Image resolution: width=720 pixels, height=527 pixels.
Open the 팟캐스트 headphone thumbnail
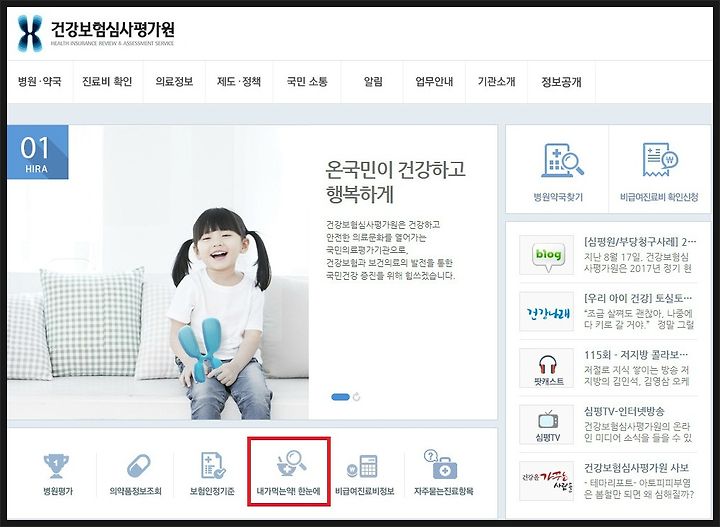coord(546,368)
